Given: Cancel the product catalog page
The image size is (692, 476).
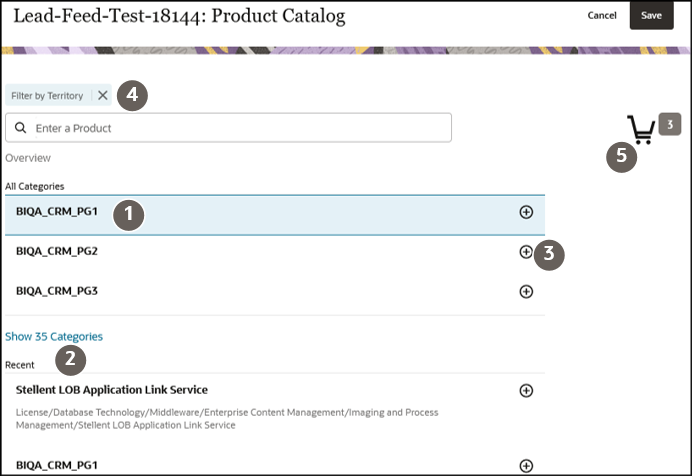Looking at the screenshot, I should (602, 15).
